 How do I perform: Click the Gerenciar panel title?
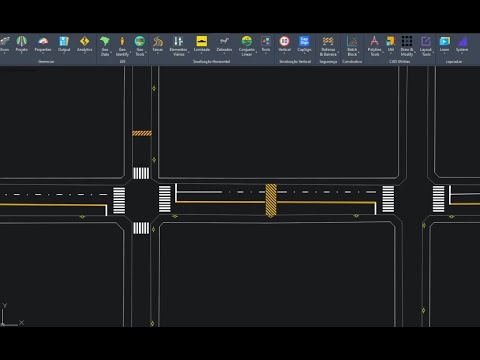tap(46, 62)
